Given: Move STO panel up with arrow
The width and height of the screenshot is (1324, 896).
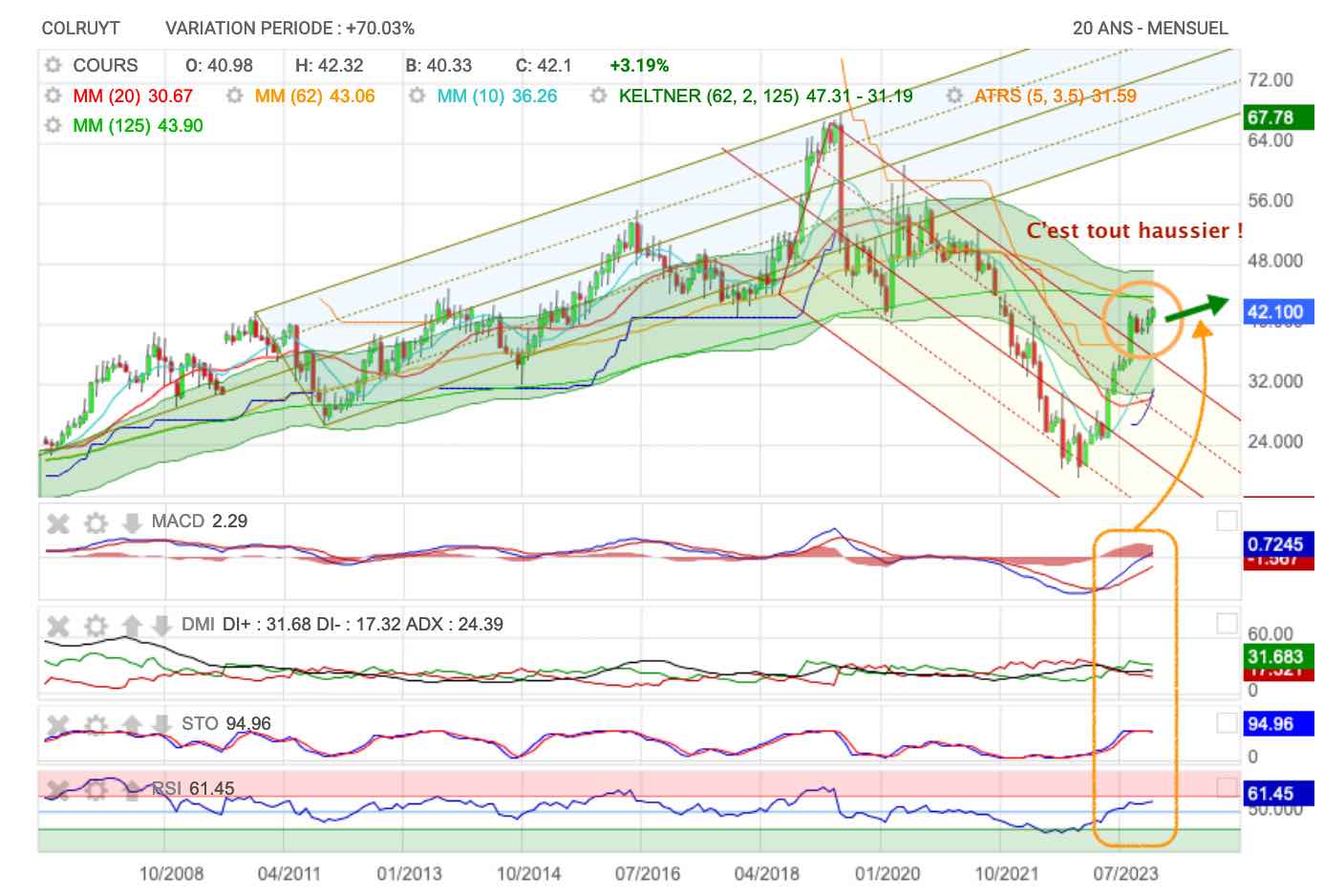Looking at the screenshot, I should point(132,726).
